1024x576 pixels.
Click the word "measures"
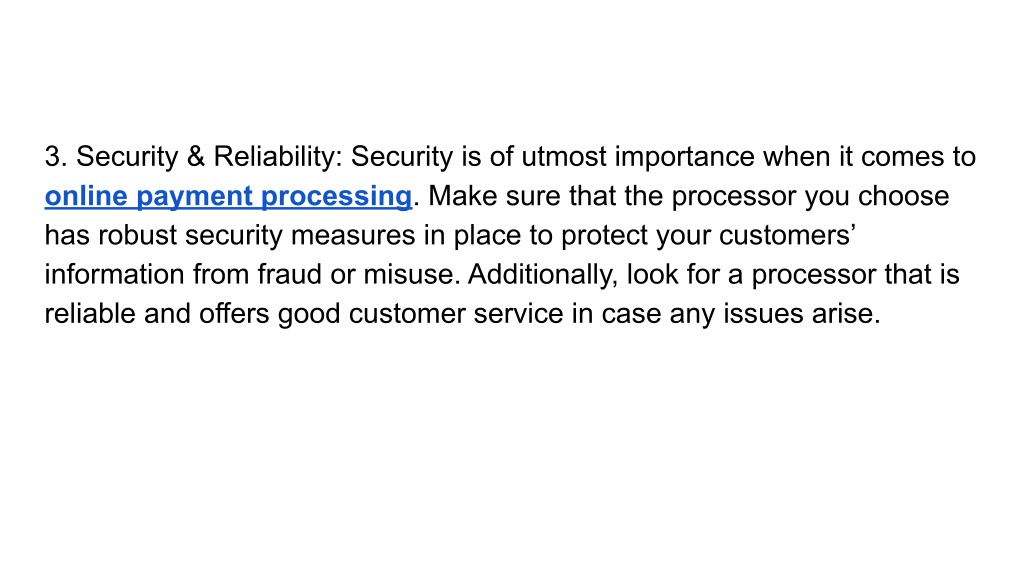tap(353, 236)
